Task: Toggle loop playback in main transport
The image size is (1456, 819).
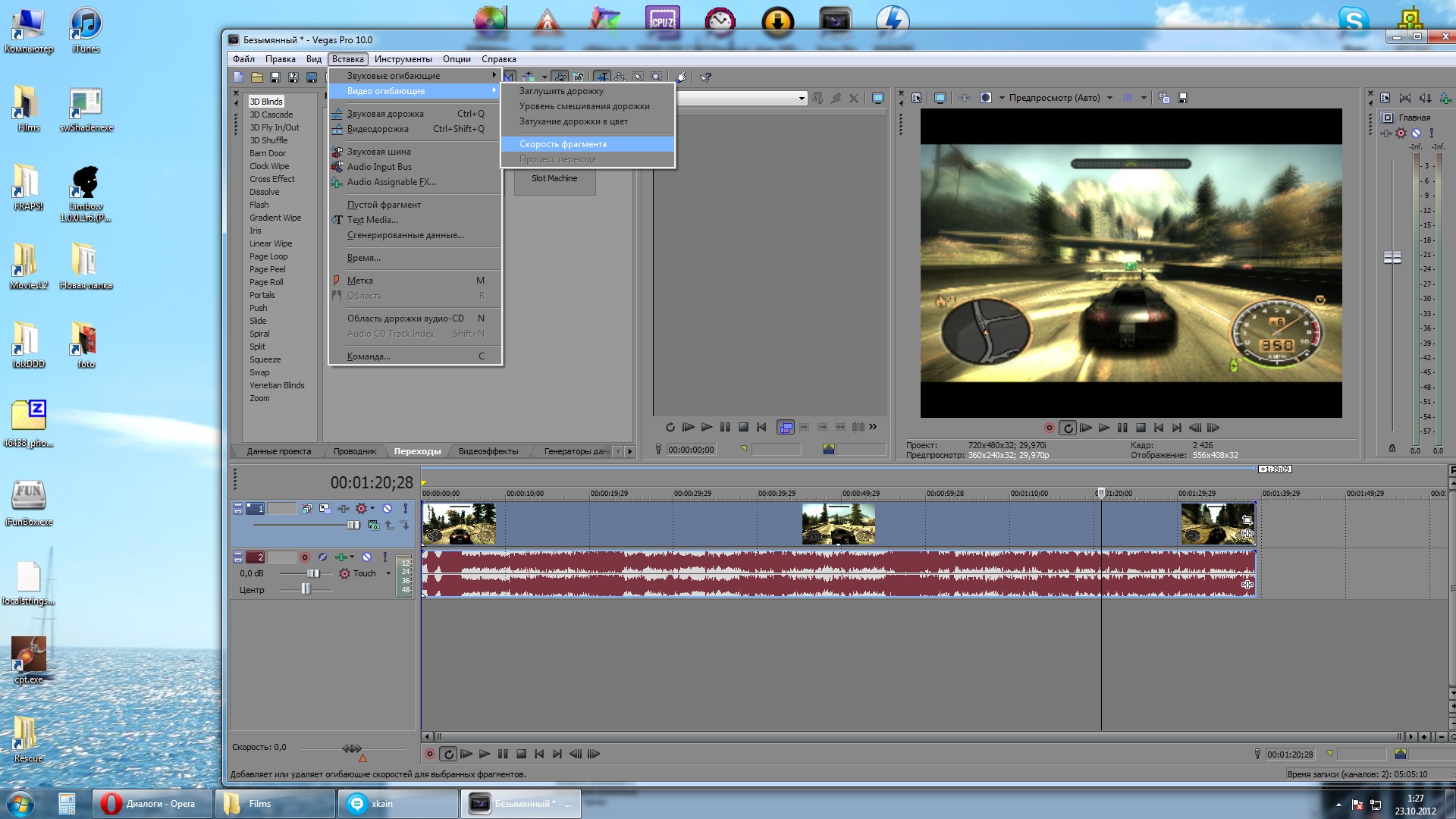Action: (x=448, y=755)
